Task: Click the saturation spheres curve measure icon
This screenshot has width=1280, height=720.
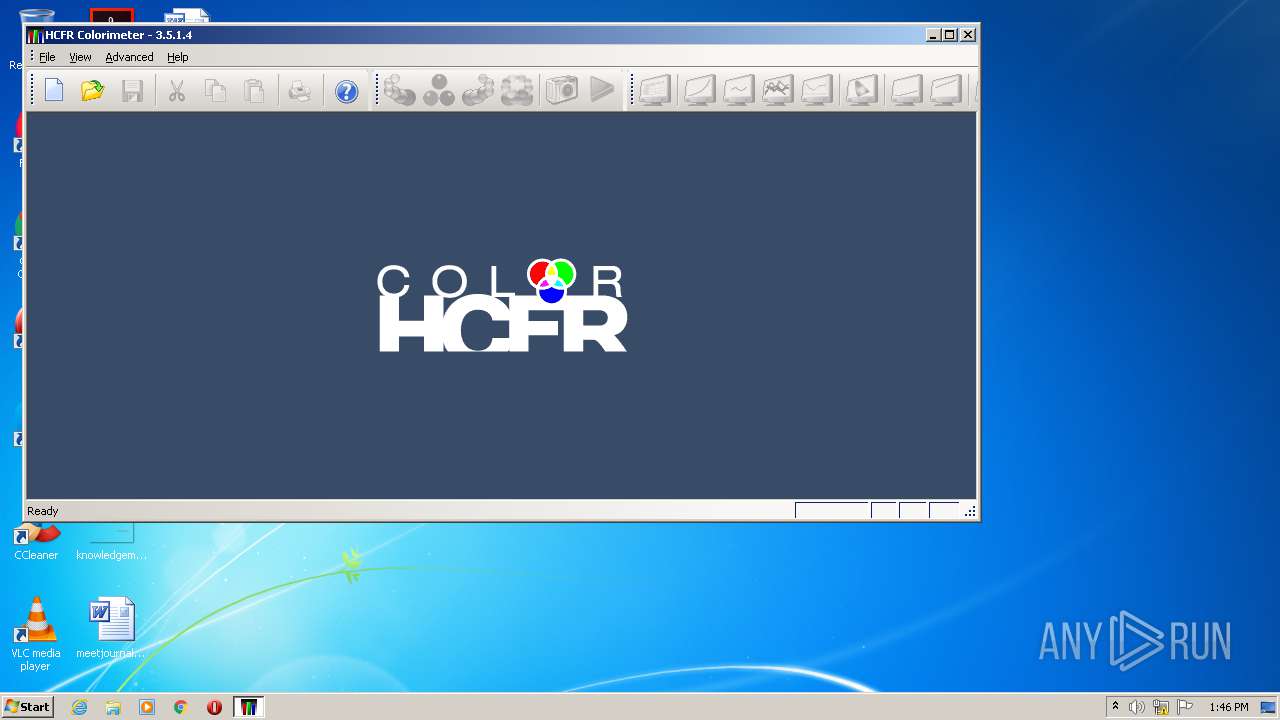Action: coord(478,90)
